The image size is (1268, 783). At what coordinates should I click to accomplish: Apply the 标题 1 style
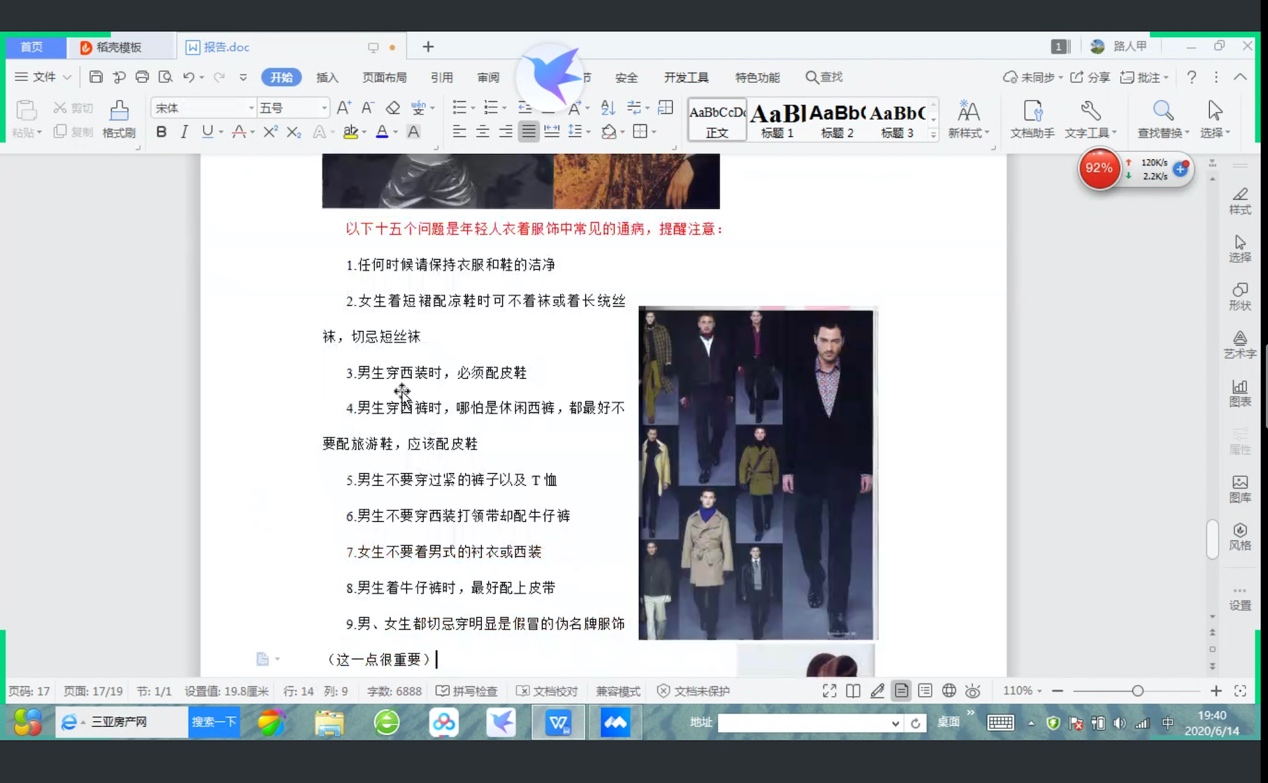pyautogui.click(x=777, y=120)
